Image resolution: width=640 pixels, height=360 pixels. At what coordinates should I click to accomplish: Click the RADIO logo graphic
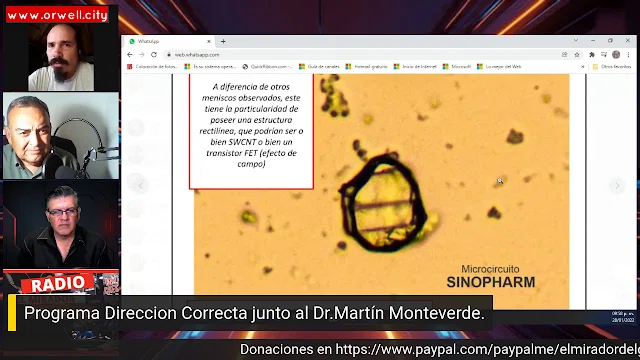[x=57, y=284]
